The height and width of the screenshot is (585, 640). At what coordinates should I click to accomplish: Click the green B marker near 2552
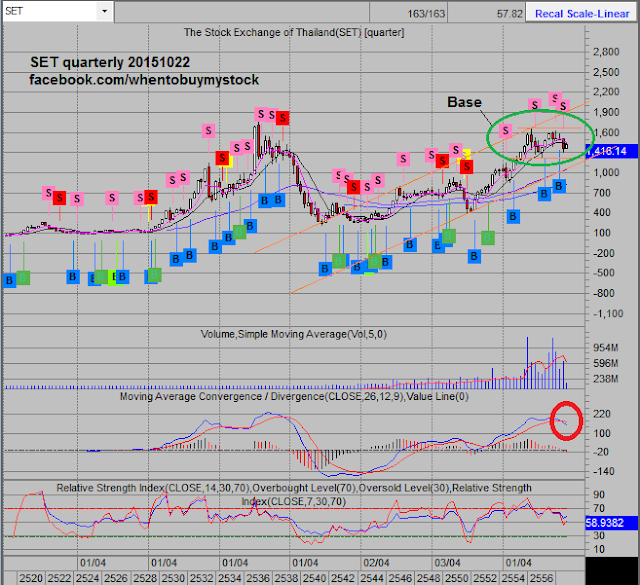pyautogui.click(x=488, y=238)
